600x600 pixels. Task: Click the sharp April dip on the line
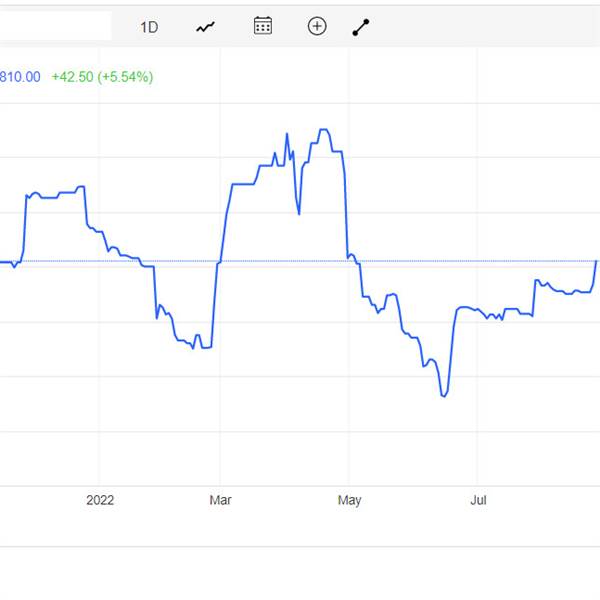click(x=299, y=214)
